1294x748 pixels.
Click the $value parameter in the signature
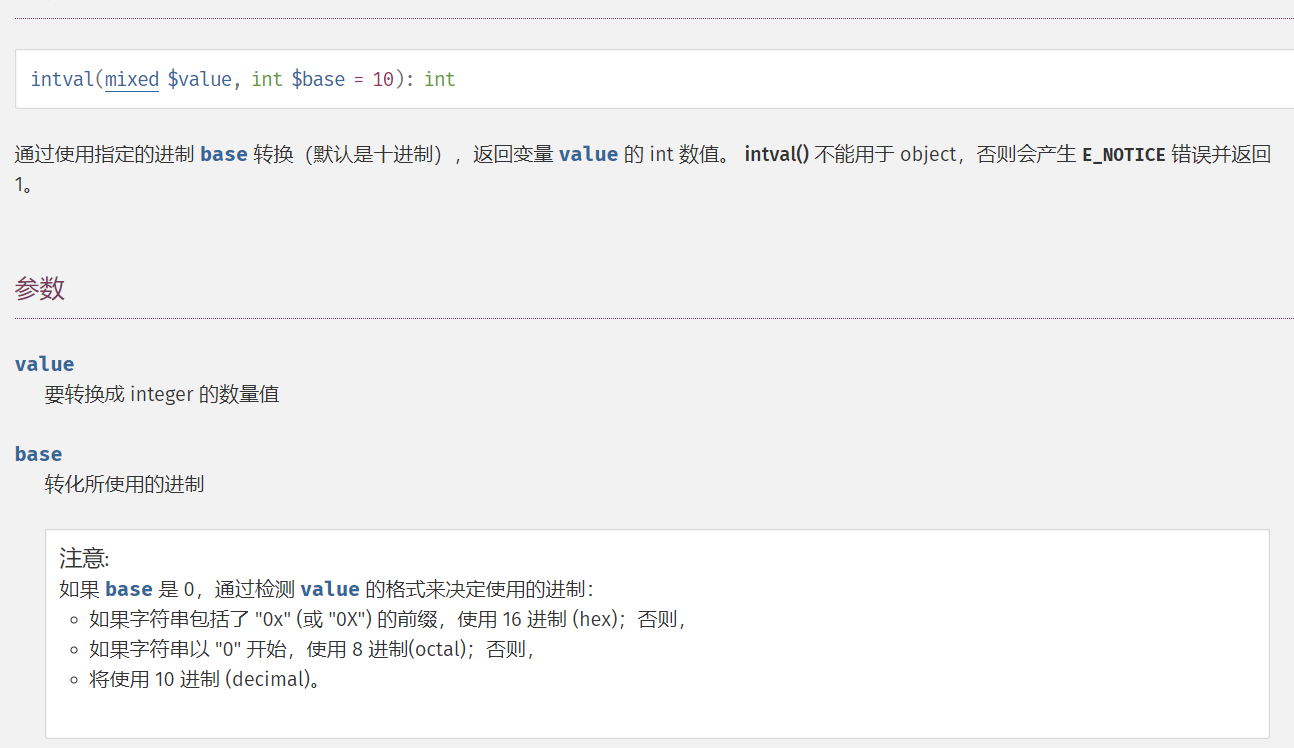click(x=200, y=79)
